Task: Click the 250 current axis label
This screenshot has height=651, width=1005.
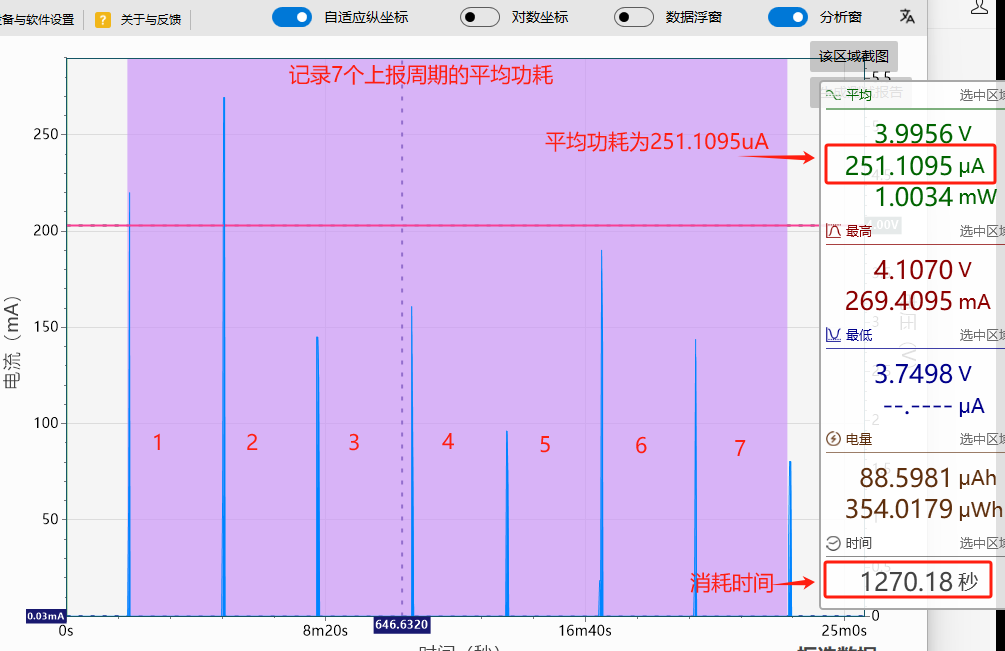Action: [x=46, y=134]
